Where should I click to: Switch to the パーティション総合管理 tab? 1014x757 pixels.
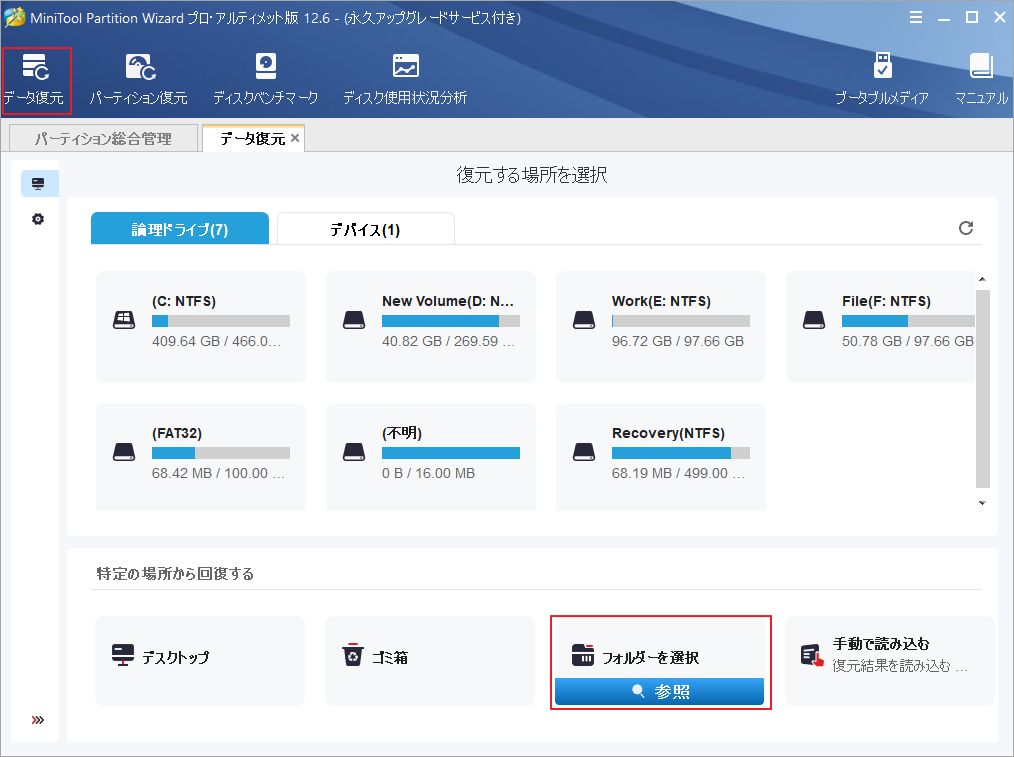pyautogui.click(x=103, y=138)
